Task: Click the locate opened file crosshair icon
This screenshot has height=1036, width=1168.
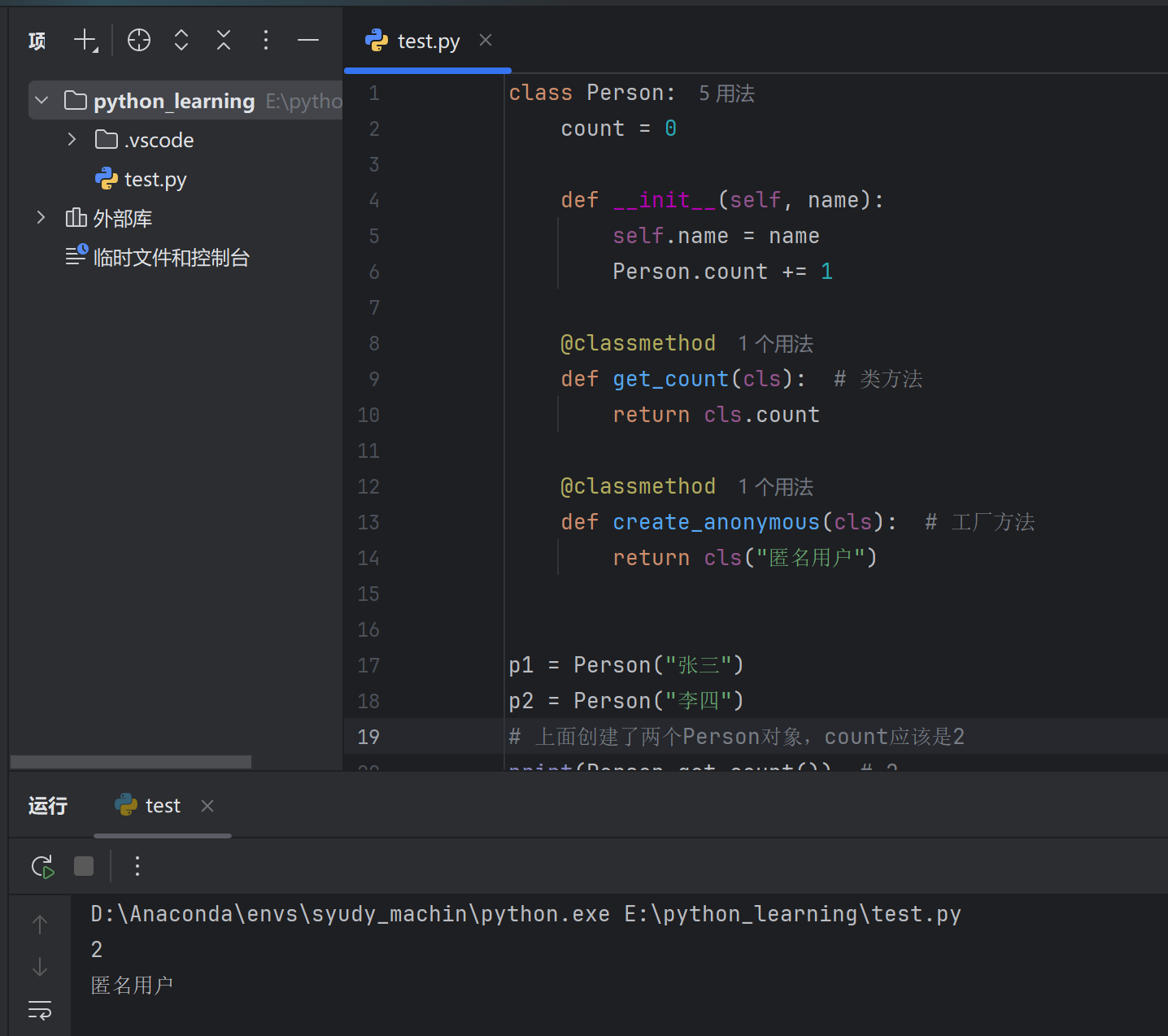Action: point(139,40)
